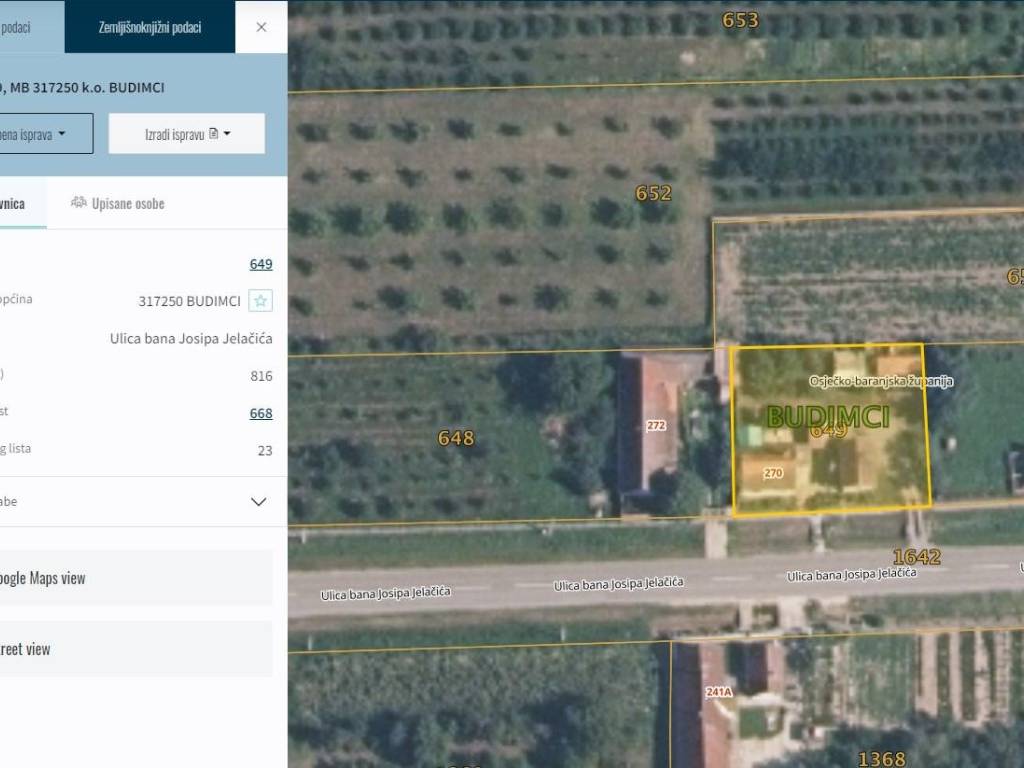Open Google Maps view
This screenshot has width=1024, height=768.
(x=136, y=578)
